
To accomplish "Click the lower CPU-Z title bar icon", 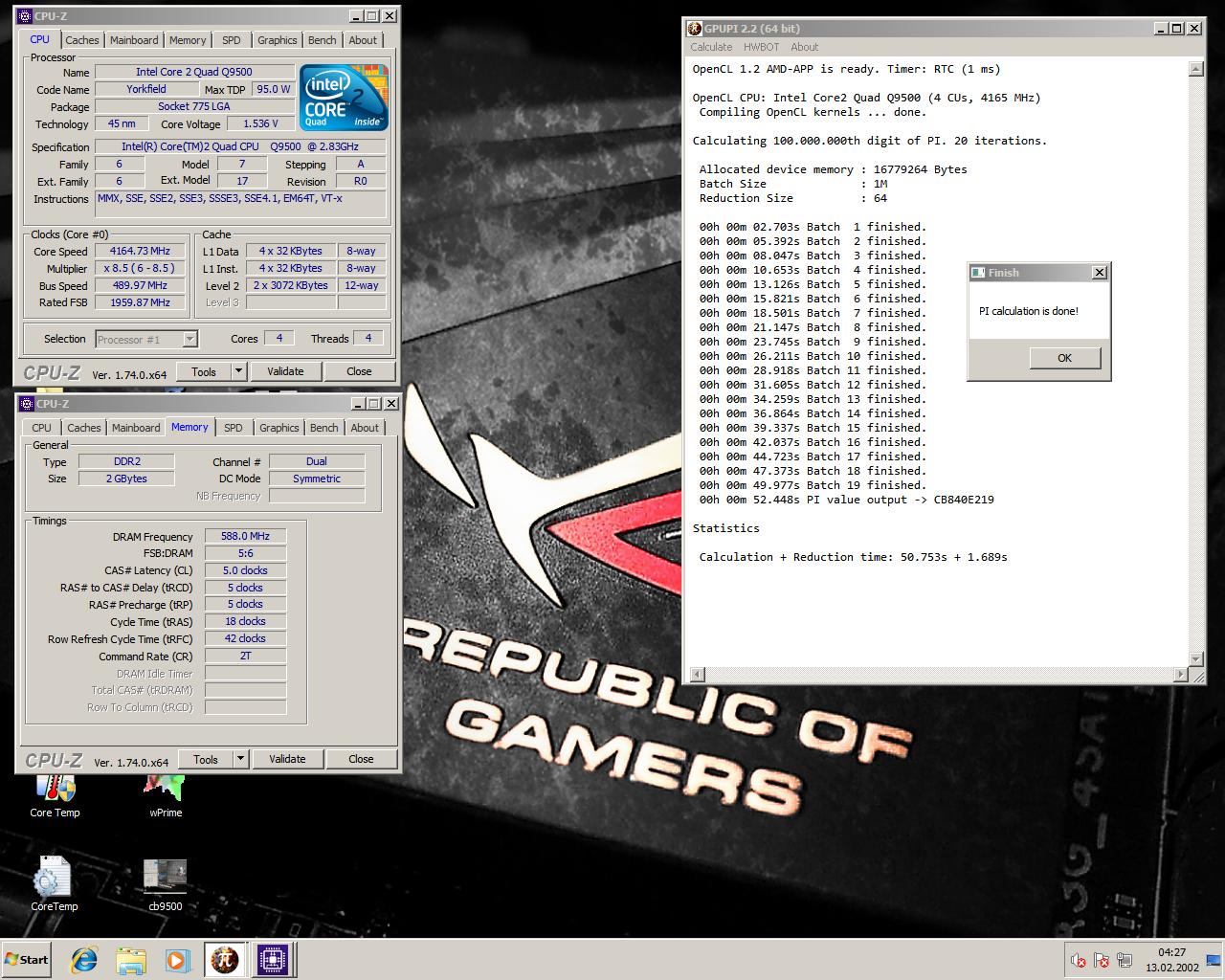I will 27,404.
